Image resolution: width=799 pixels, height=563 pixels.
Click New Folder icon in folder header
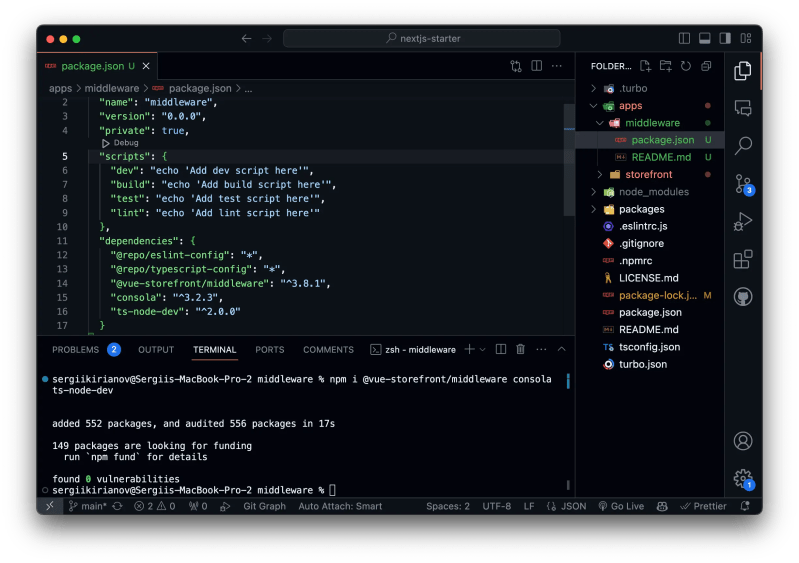pyautogui.click(x=665, y=66)
